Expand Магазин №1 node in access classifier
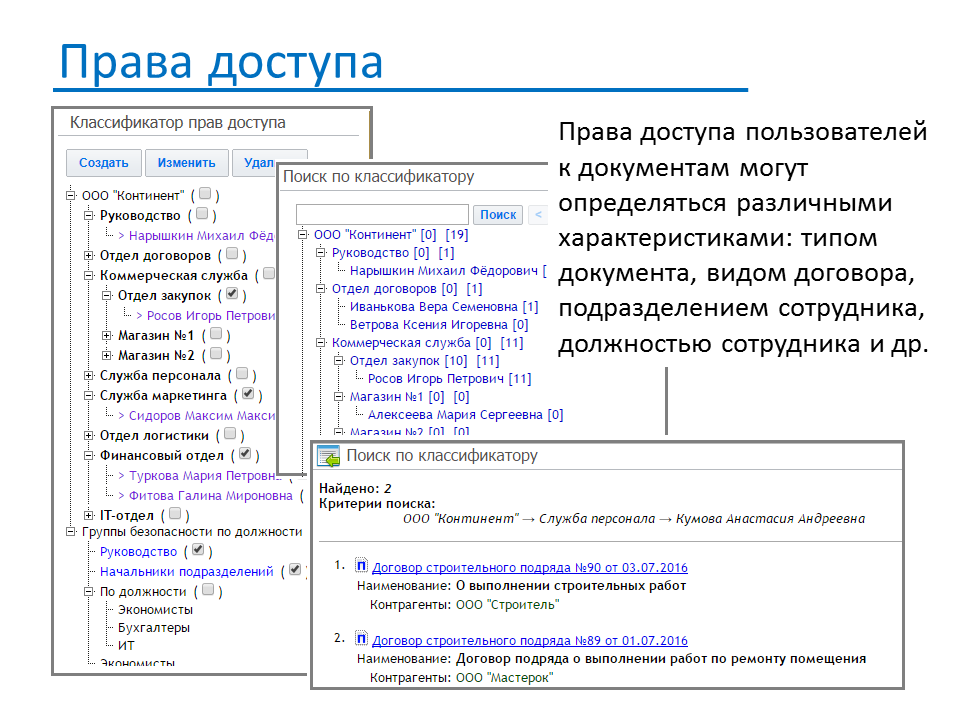Image resolution: width=960 pixels, height=720 pixels. coord(107,336)
